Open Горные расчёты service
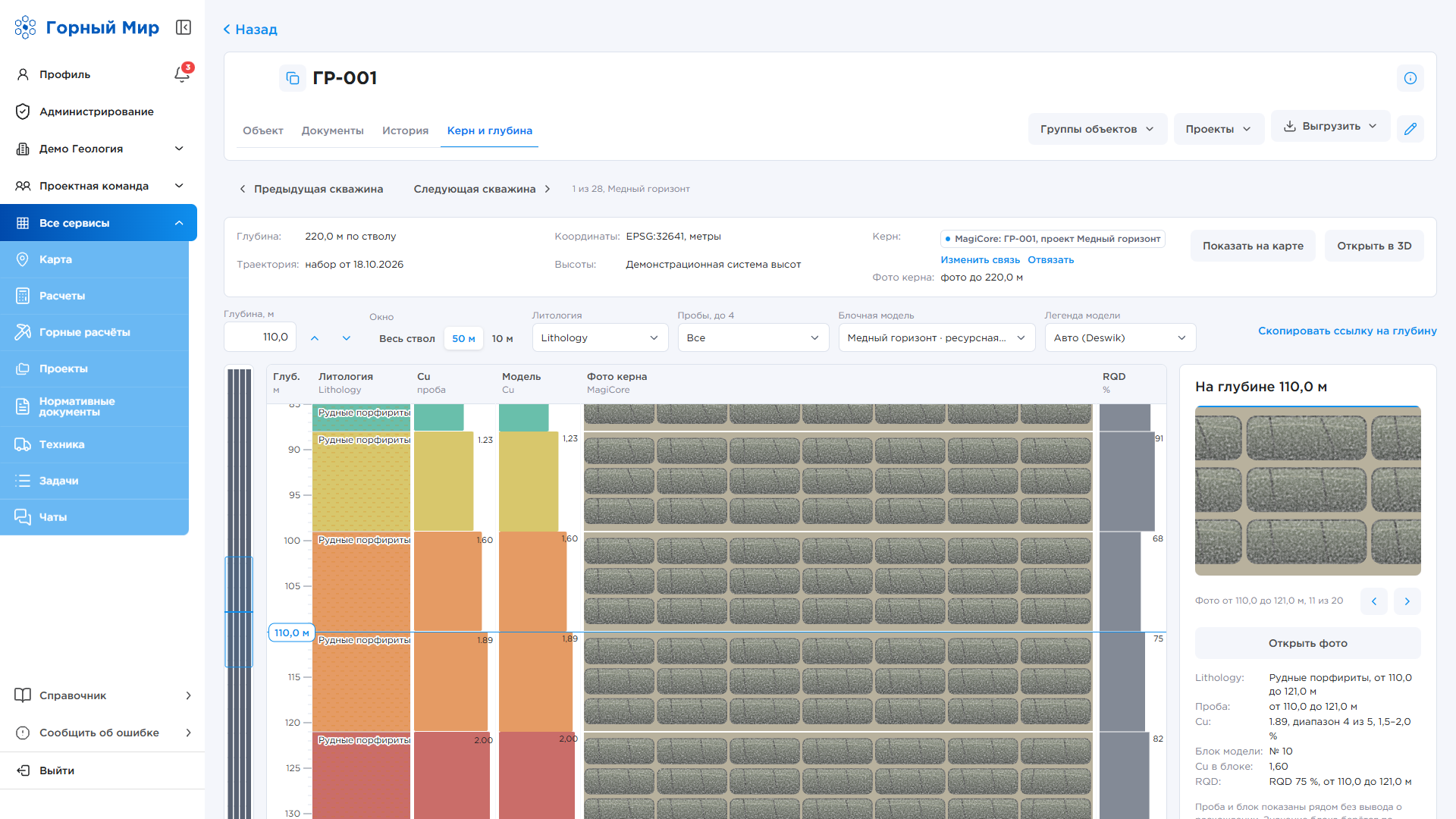Viewport: 1456px width, 819px height. point(94,332)
